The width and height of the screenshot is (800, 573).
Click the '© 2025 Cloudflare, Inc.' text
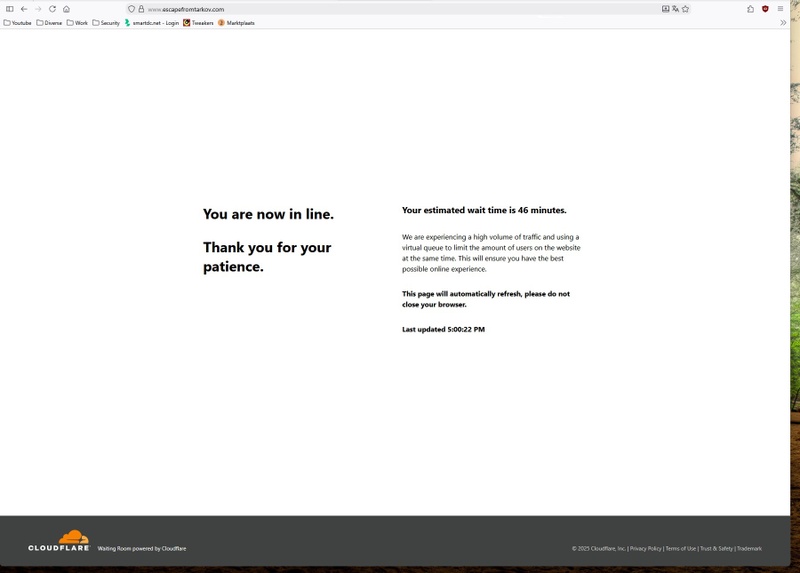[599, 549]
